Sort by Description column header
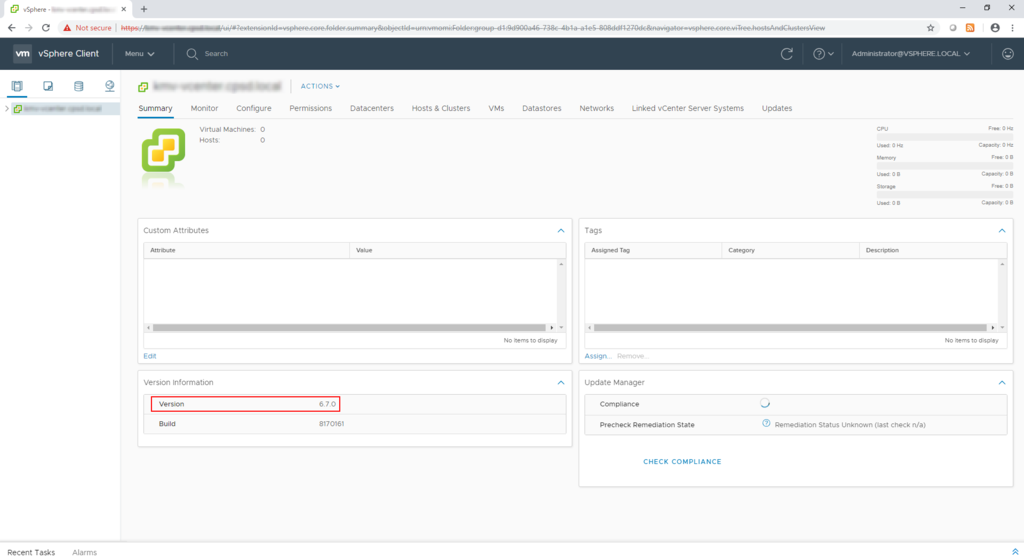This screenshot has height=560, width=1024. 933,250
